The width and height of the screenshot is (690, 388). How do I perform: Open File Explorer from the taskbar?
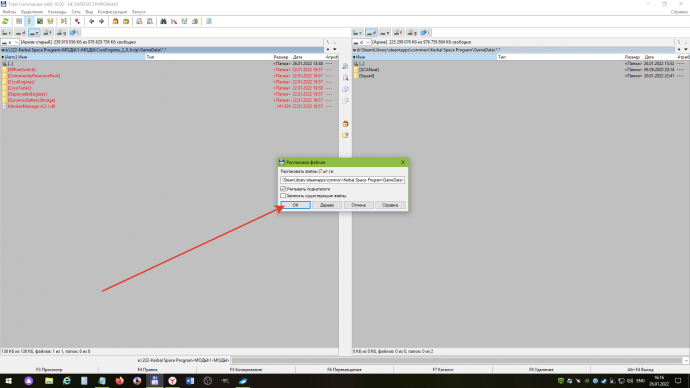click(49, 381)
